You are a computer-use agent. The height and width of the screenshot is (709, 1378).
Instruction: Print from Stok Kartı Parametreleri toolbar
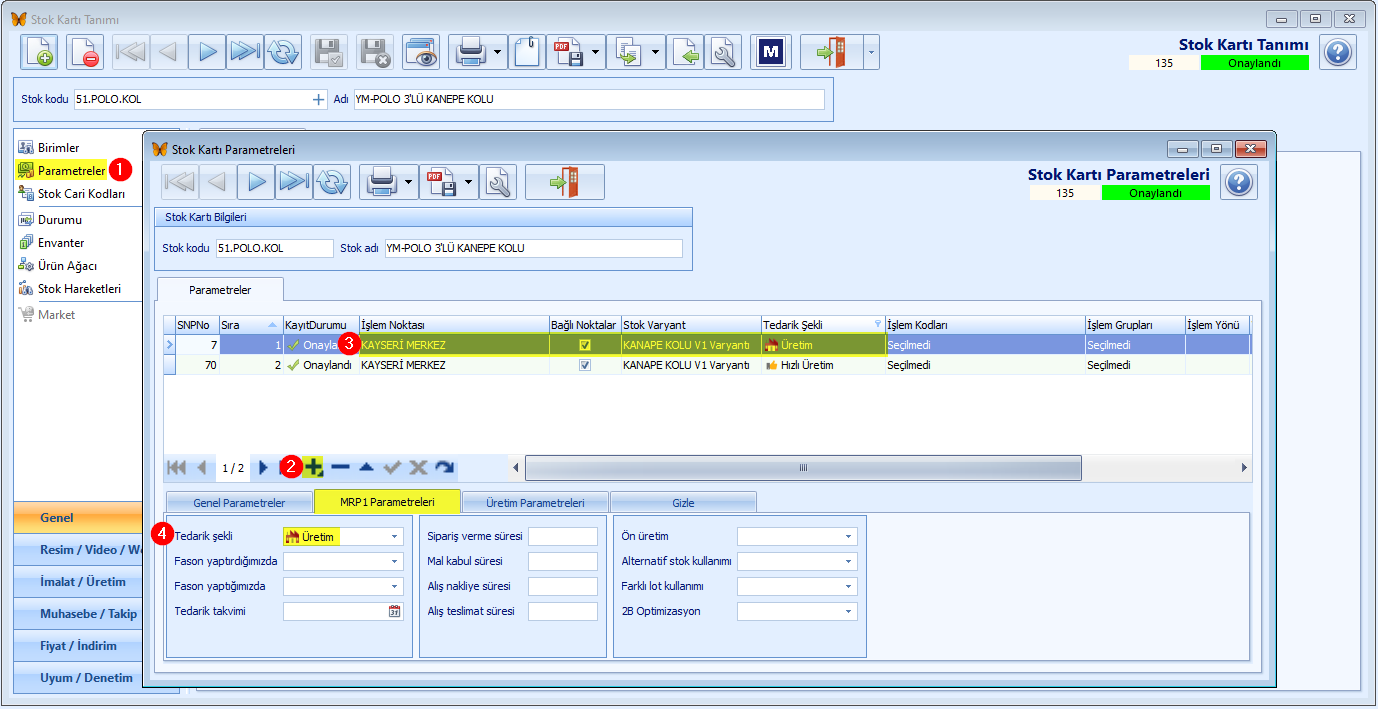pyautogui.click(x=381, y=182)
